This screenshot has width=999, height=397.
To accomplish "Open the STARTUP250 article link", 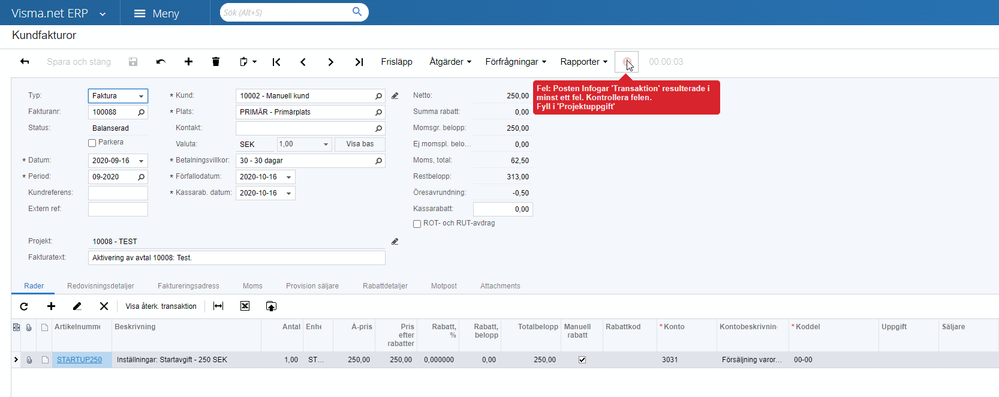I will tap(79, 360).
